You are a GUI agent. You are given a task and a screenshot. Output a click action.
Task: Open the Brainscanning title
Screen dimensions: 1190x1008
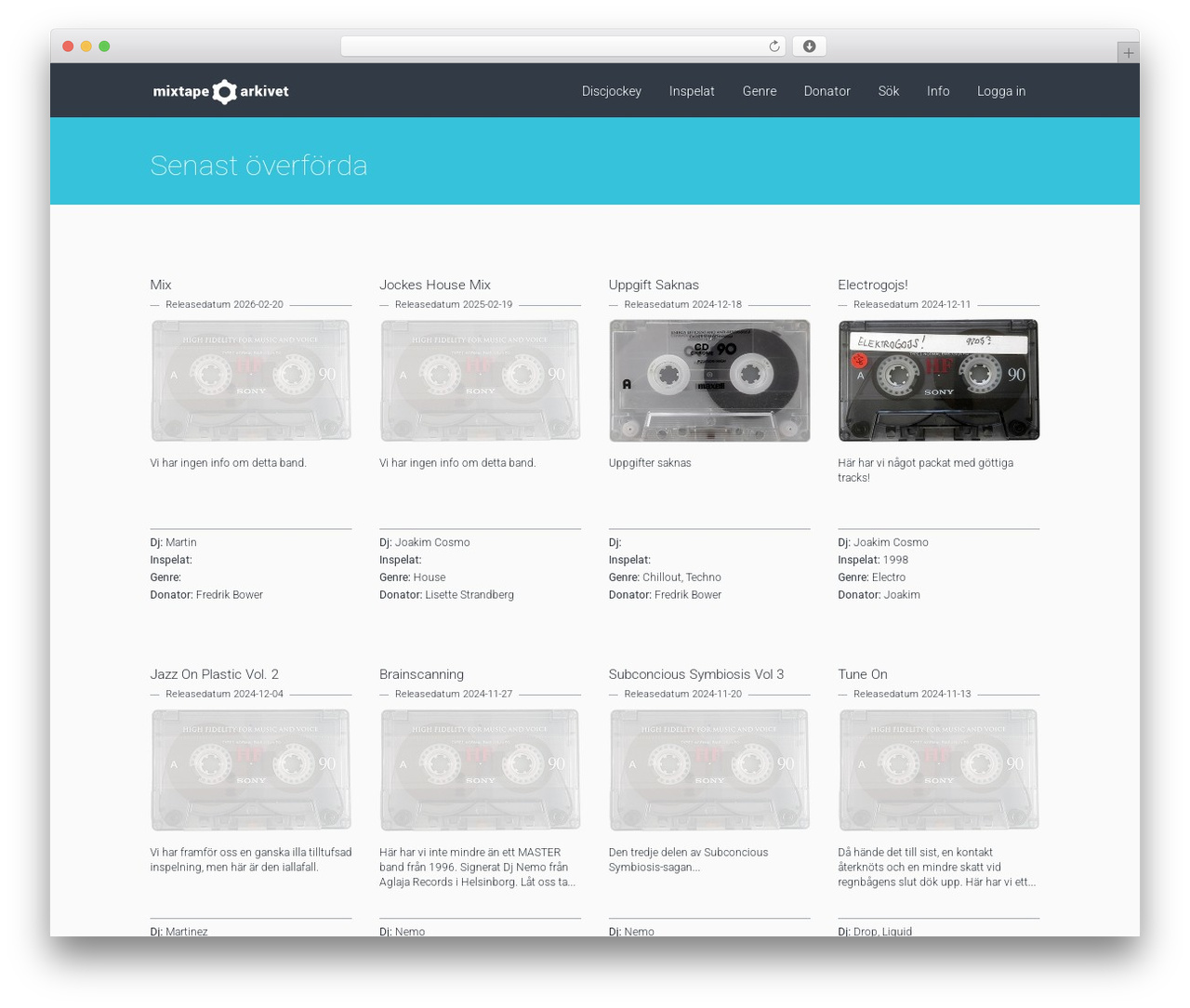(421, 674)
